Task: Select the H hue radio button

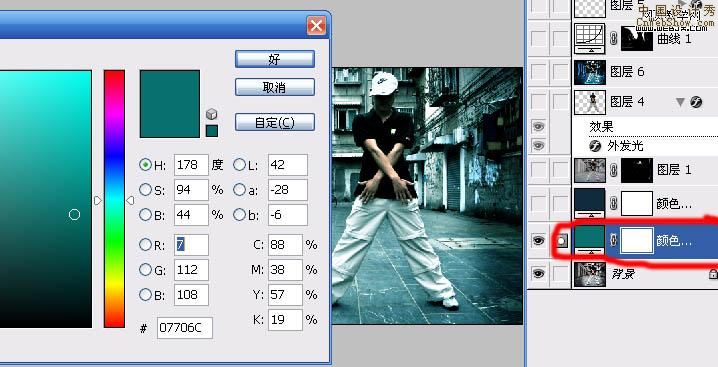Action: click(145, 164)
